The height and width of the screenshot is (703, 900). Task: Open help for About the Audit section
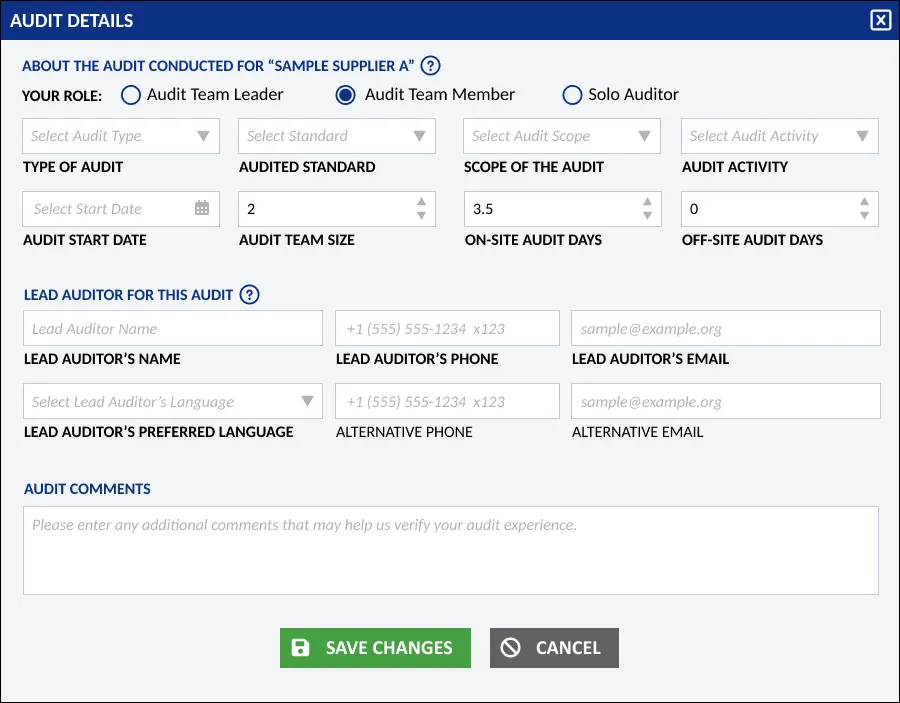pos(430,66)
